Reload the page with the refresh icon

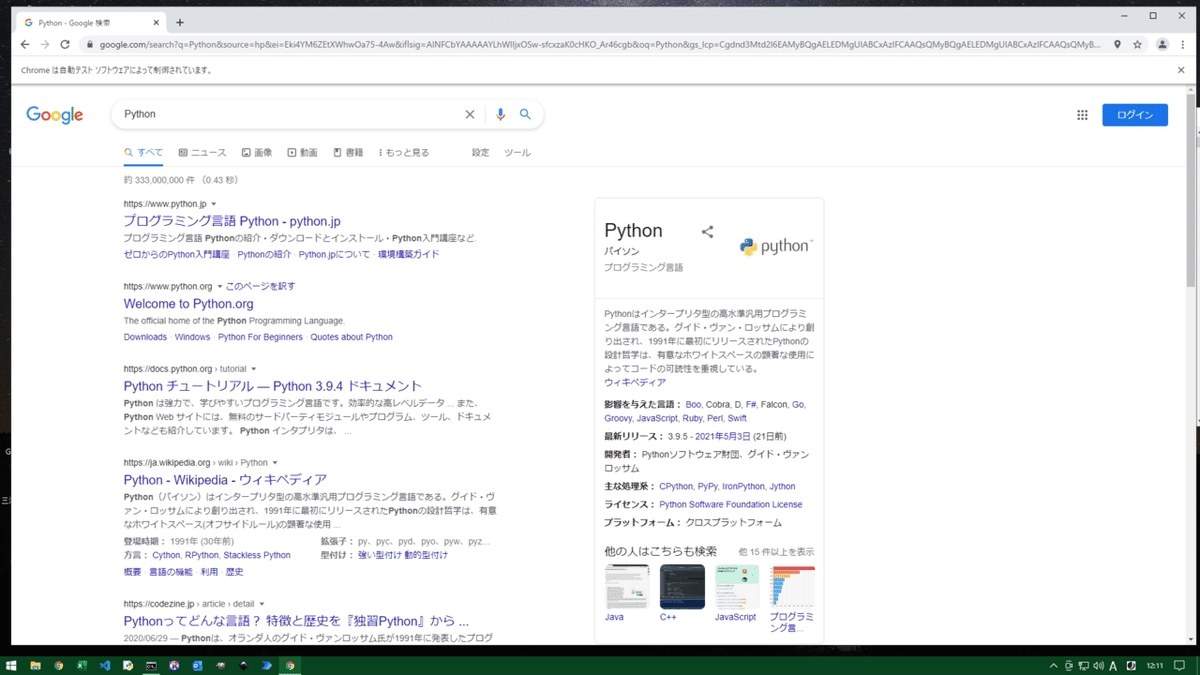65,44
